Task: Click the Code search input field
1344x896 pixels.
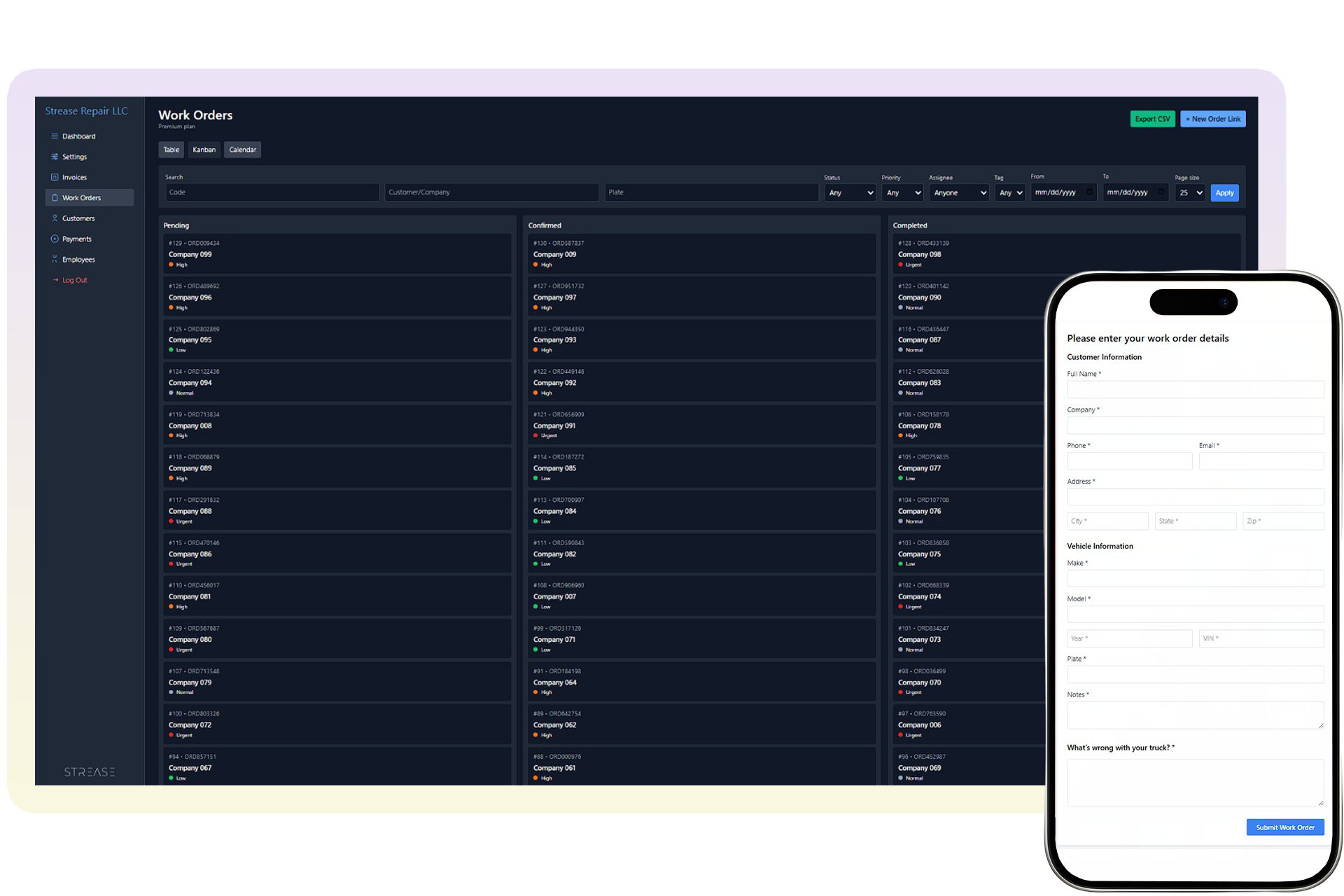Action: click(x=272, y=192)
